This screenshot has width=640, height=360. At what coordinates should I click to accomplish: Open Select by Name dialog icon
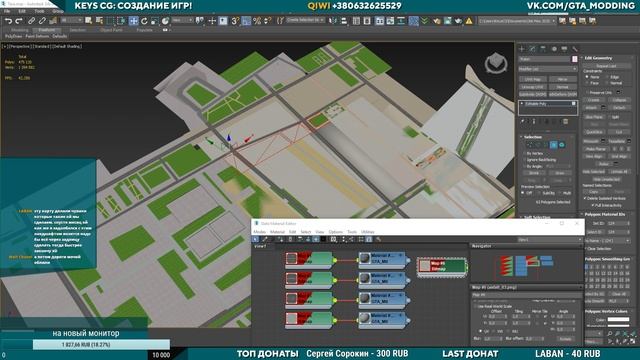point(99,21)
